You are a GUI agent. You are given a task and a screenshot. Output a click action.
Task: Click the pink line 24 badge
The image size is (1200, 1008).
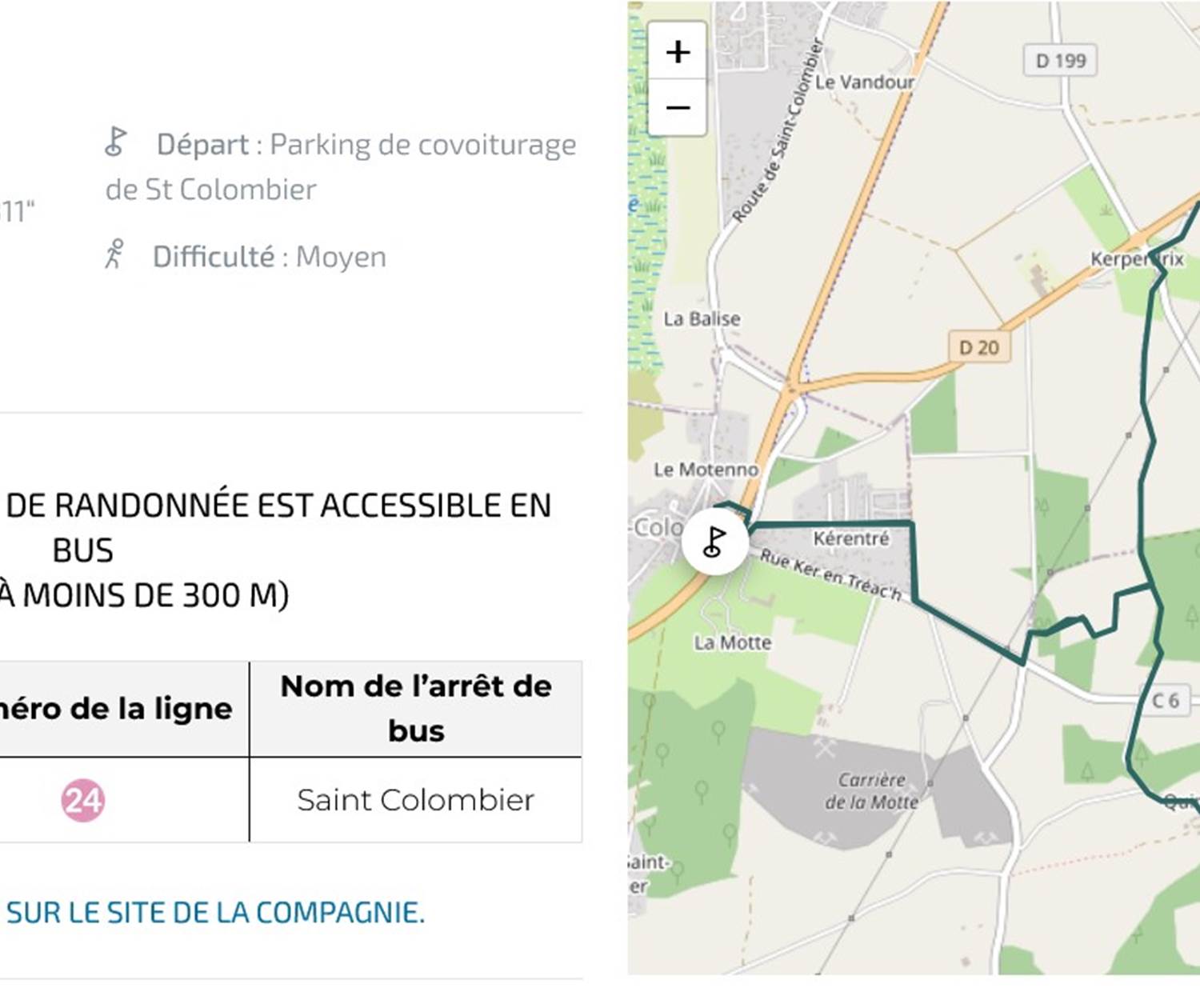(x=82, y=800)
